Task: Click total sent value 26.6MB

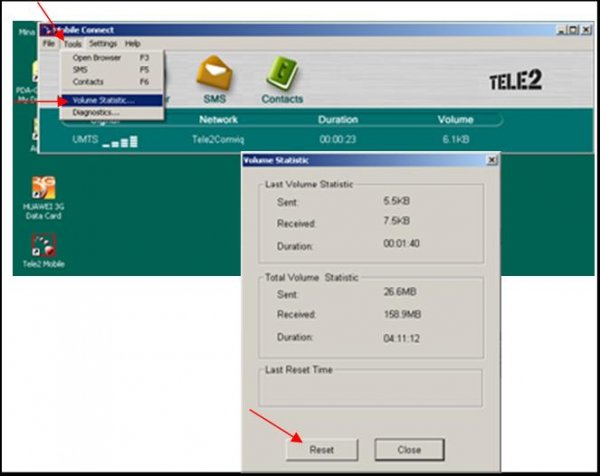Action: pyautogui.click(x=399, y=292)
